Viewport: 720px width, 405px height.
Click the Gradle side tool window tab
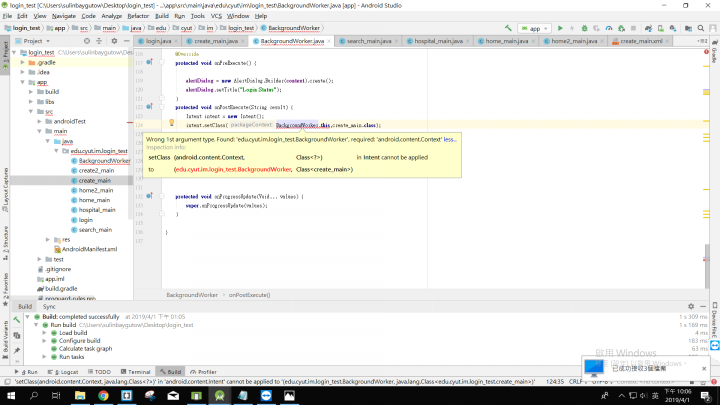click(714, 51)
